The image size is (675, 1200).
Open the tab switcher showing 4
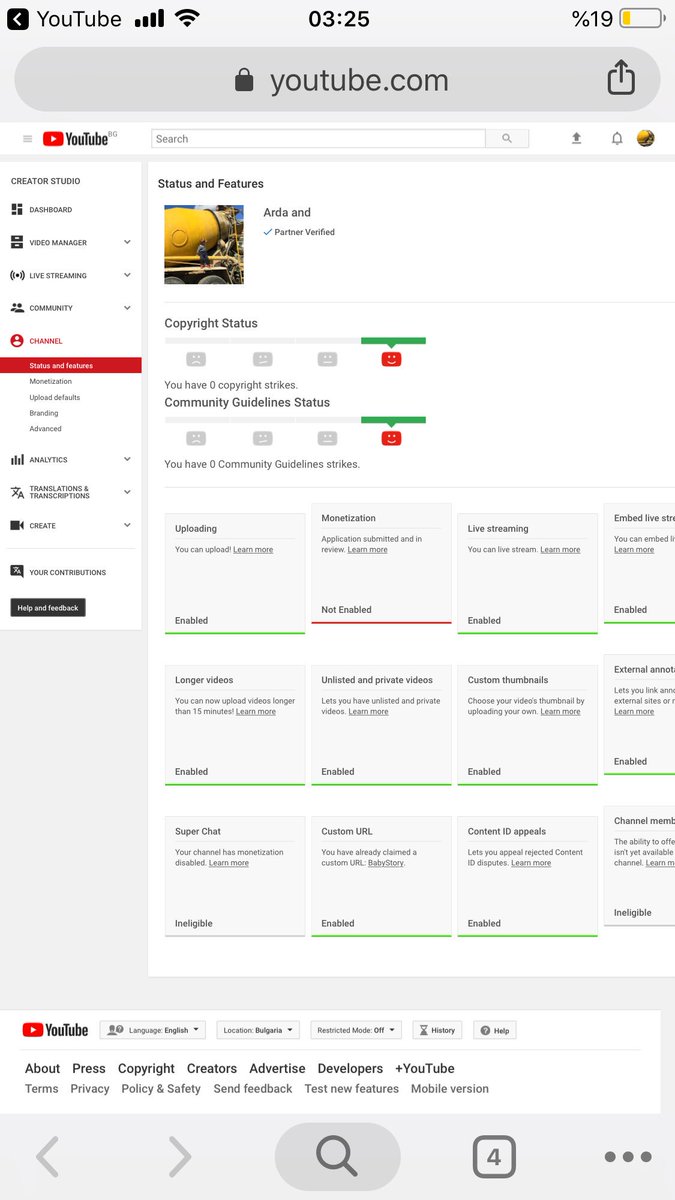[494, 1157]
